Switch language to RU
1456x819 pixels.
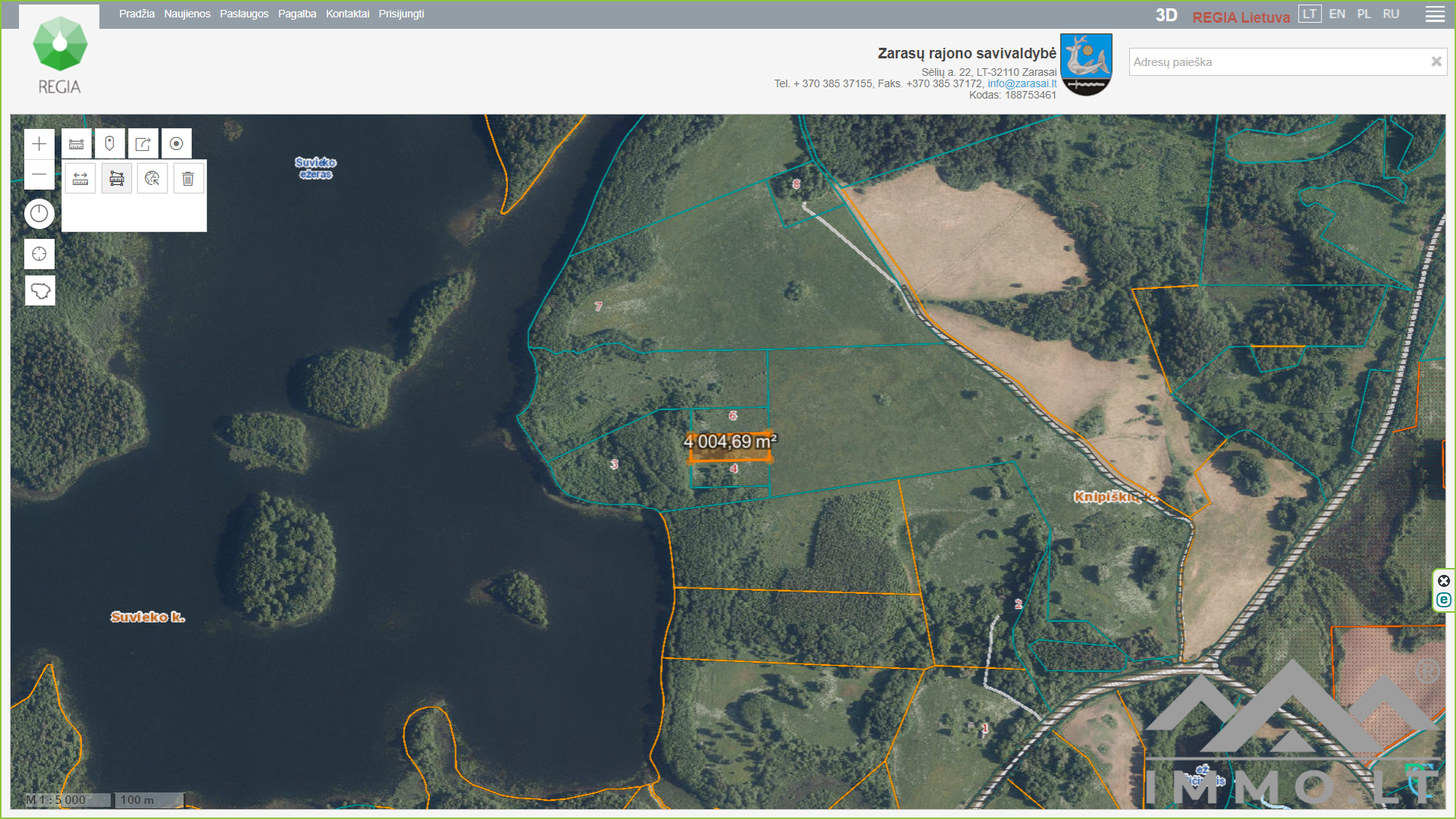[1391, 14]
